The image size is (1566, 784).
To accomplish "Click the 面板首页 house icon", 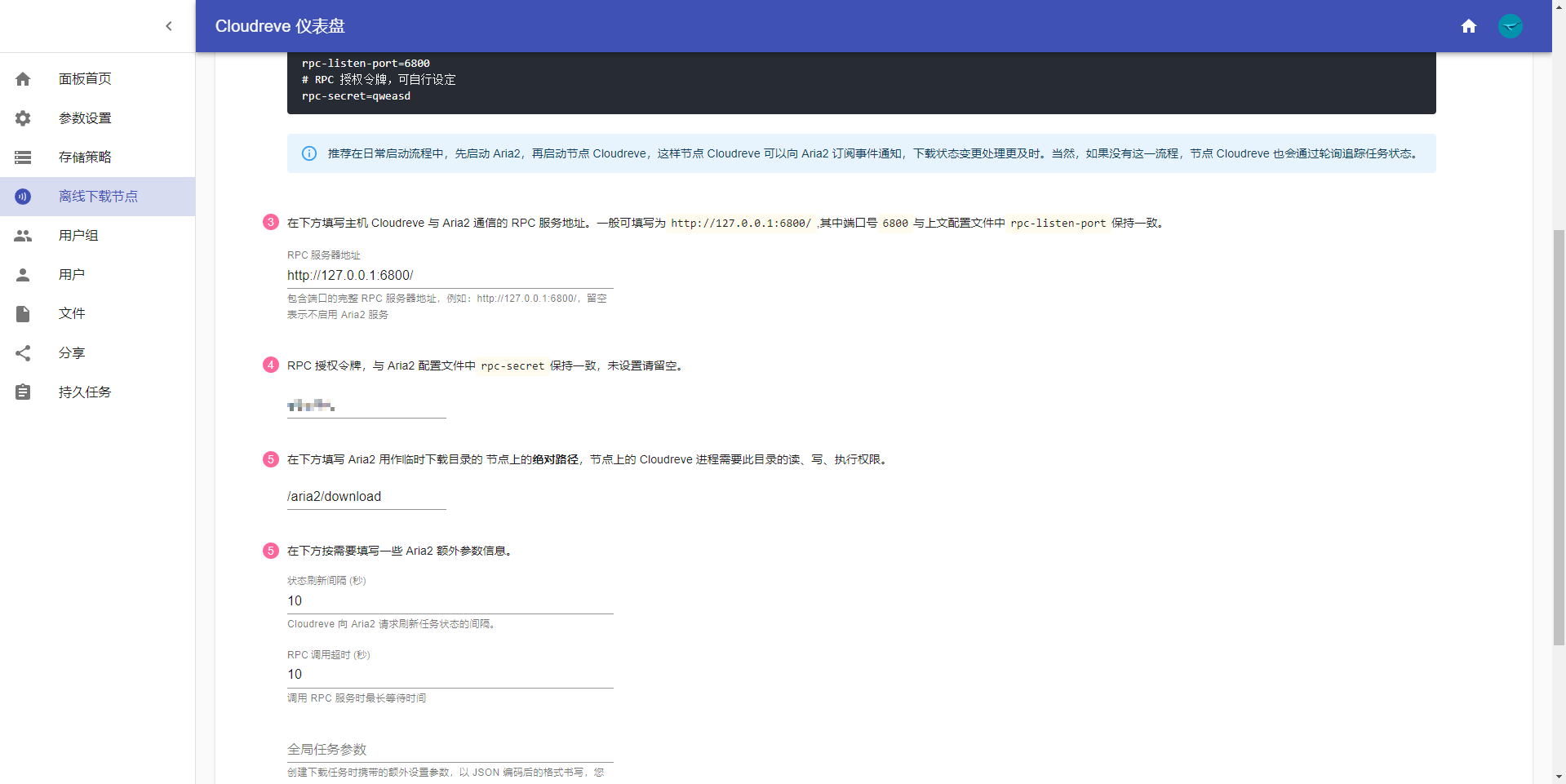I will (x=23, y=79).
